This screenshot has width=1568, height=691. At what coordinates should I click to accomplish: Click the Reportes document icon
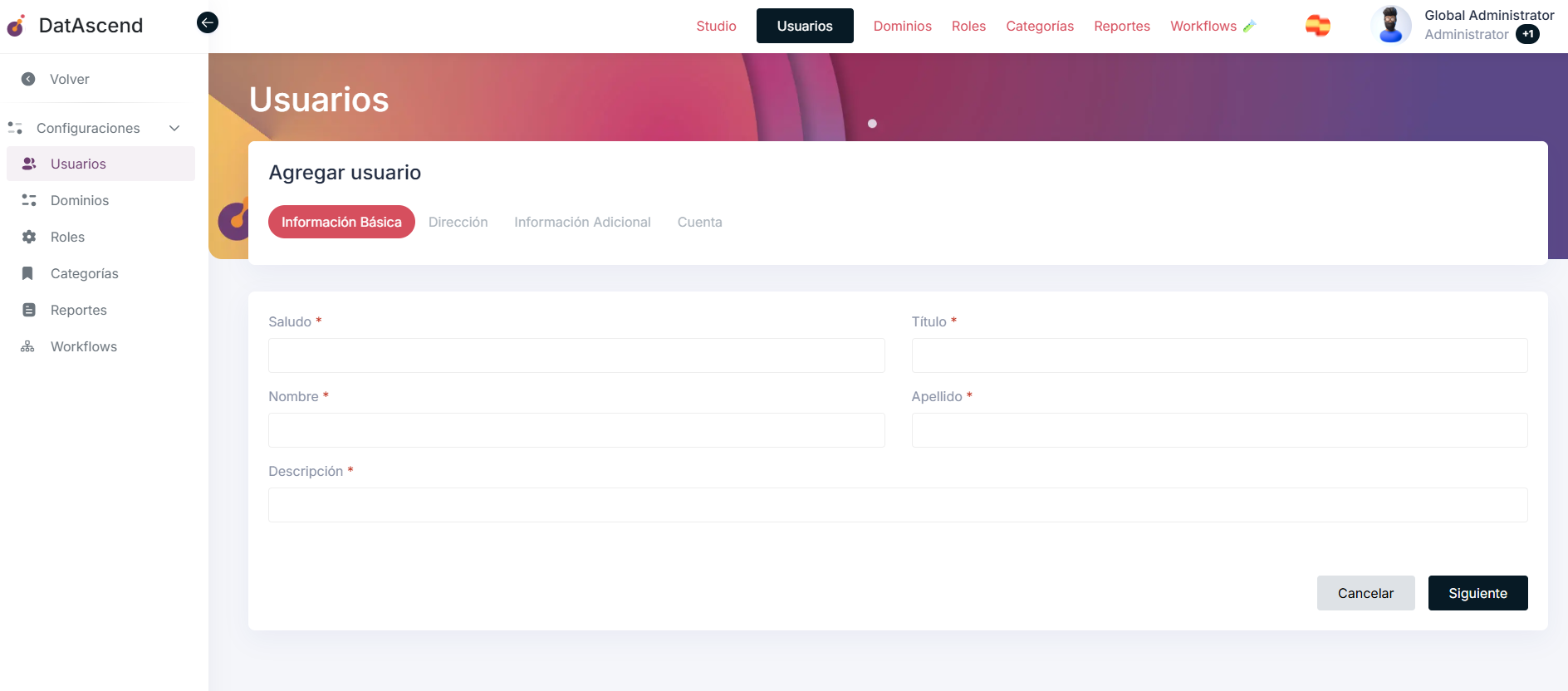pyautogui.click(x=29, y=310)
